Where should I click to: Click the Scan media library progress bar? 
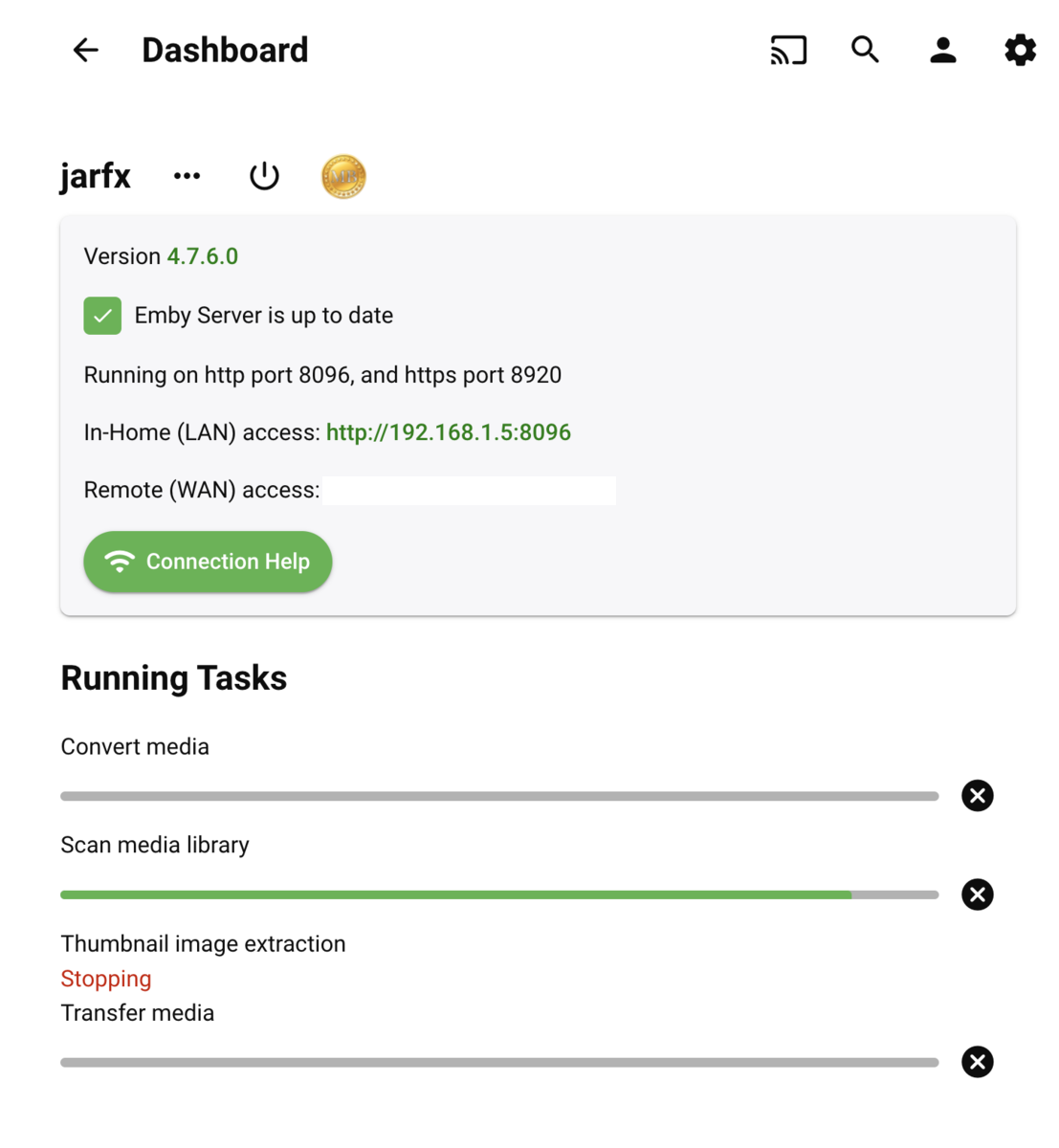[x=498, y=895]
